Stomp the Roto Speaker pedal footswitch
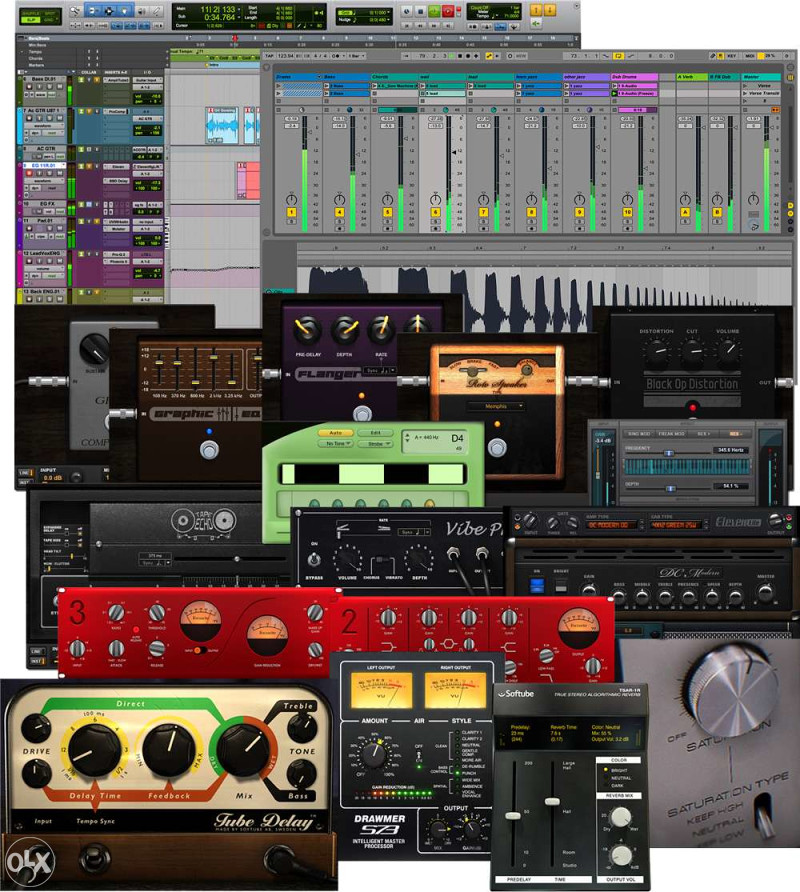The height and width of the screenshot is (892, 800). pos(497,447)
